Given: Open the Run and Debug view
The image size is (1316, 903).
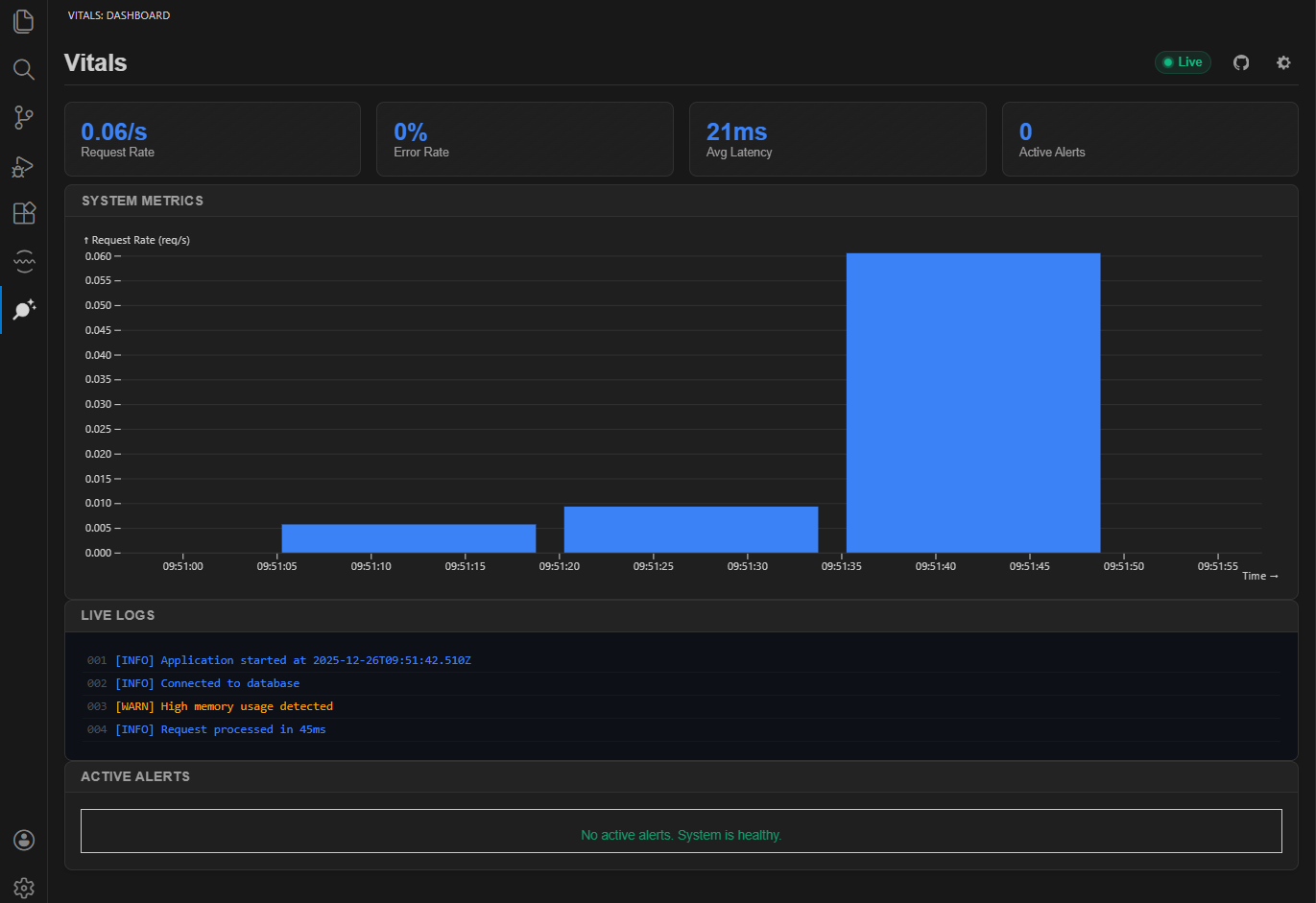Looking at the screenshot, I should coord(23,166).
